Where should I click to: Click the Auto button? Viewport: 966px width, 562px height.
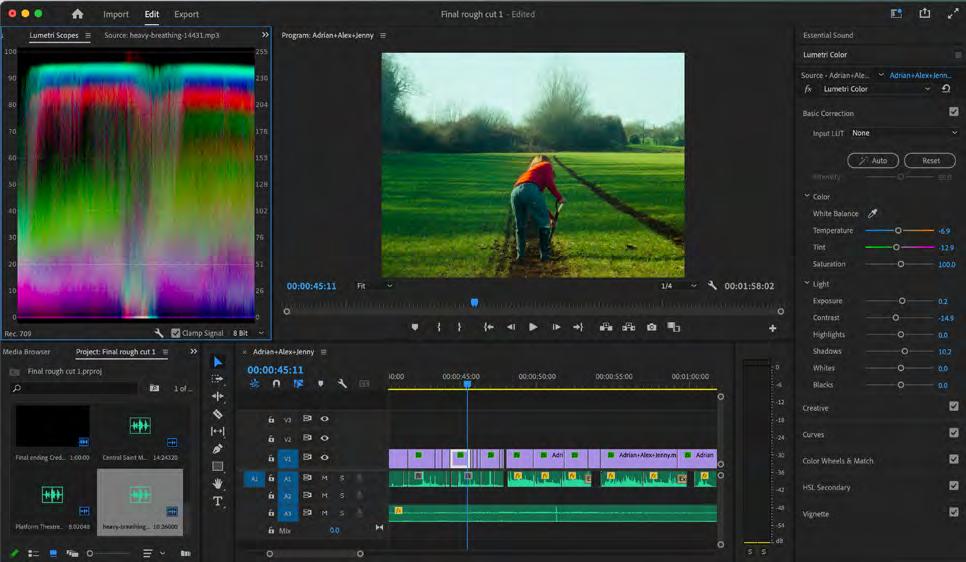(872, 160)
